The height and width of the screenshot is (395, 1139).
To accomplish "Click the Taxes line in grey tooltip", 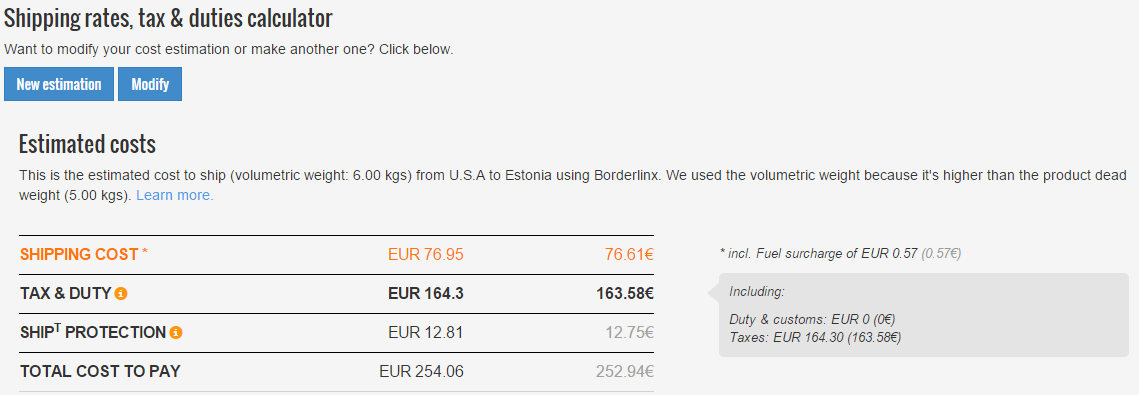I will pos(815,337).
